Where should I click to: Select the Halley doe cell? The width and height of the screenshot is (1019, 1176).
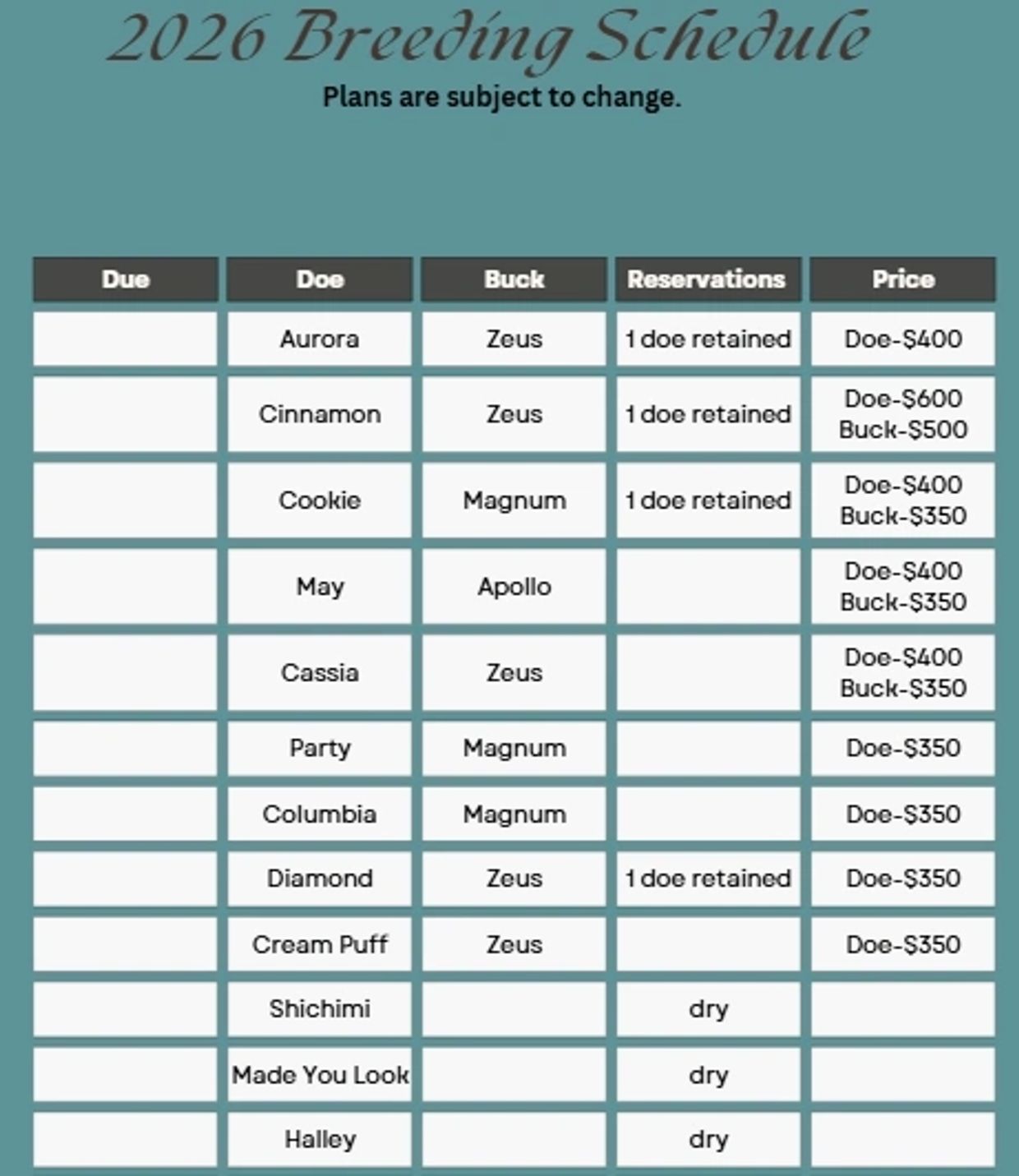click(320, 1140)
